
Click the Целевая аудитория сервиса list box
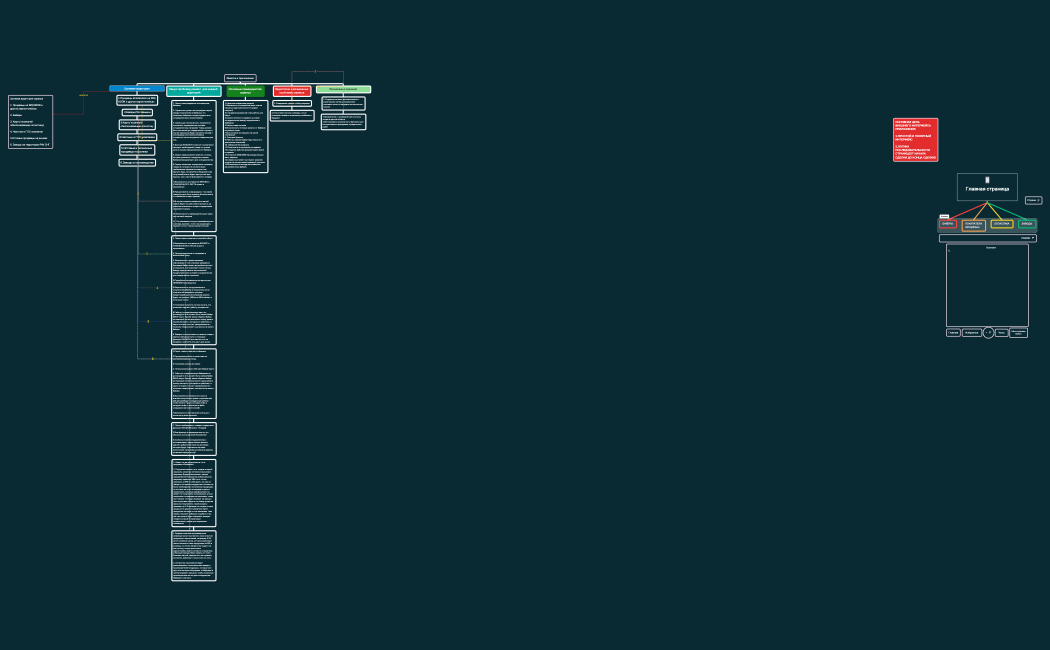[30, 122]
